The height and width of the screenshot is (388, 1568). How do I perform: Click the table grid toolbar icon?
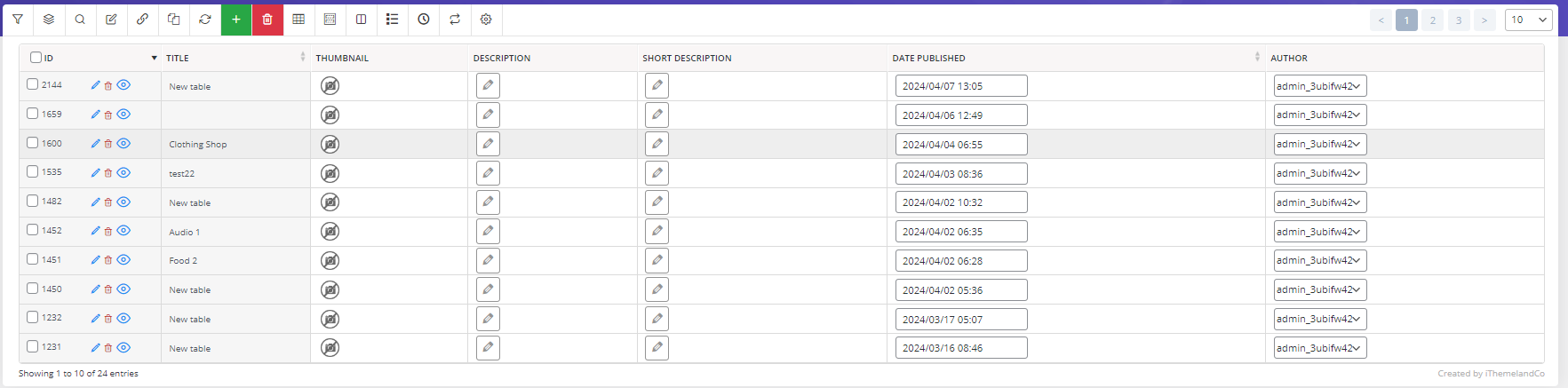point(298,20)
